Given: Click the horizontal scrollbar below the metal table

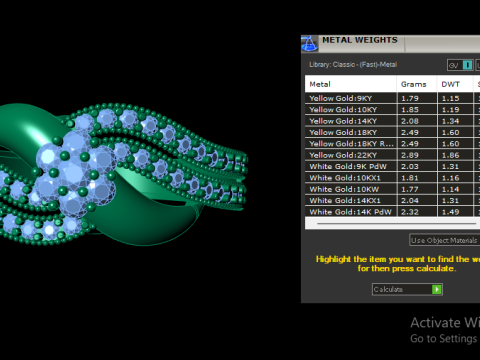Looking at the screenshot, I should pos(397,224).
